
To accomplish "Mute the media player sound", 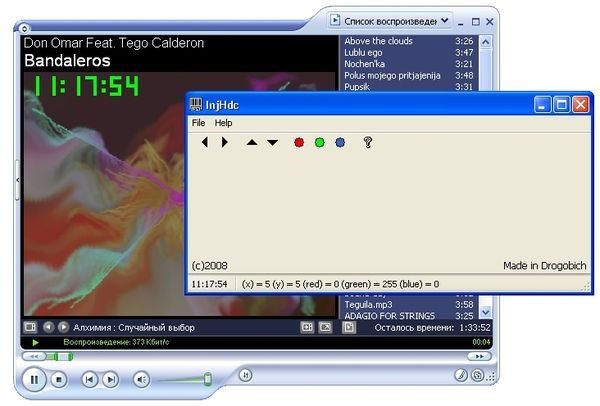I will click(141, 380).
